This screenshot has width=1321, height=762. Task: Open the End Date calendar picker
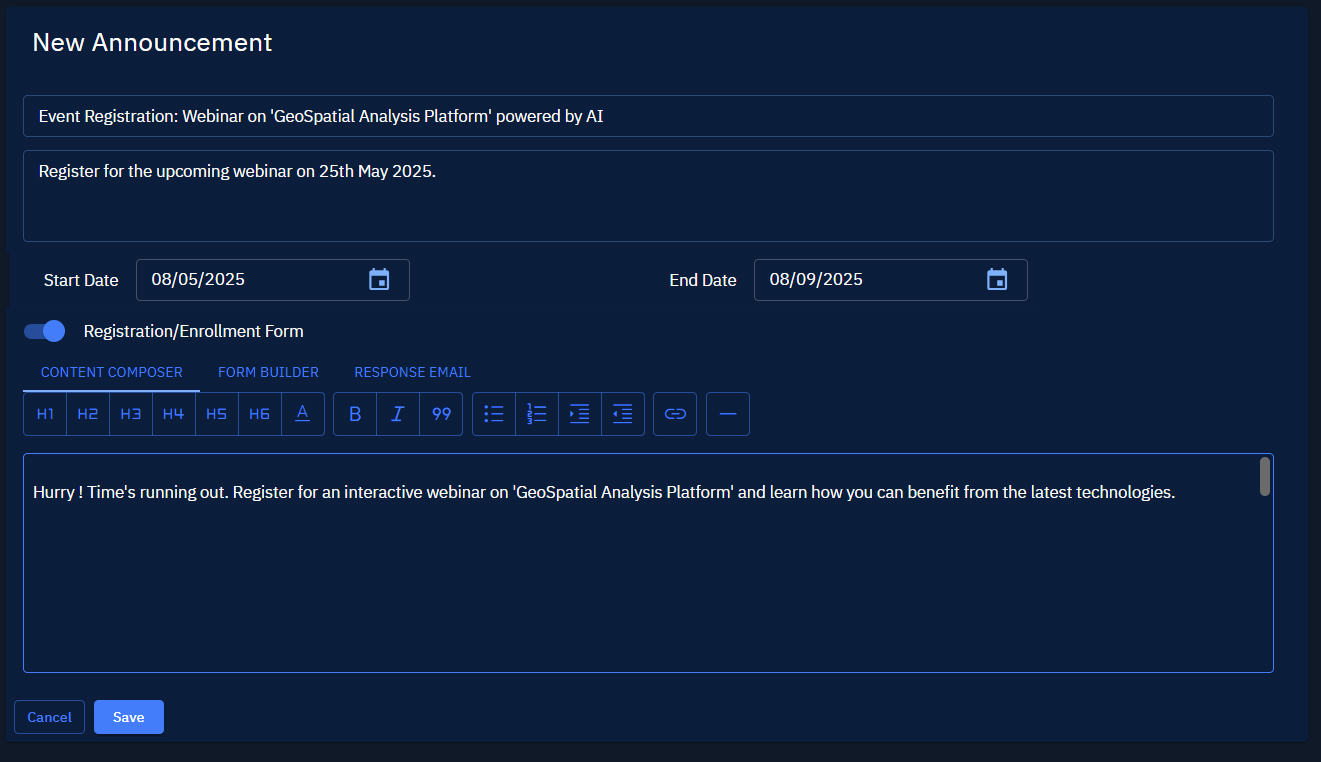point(996,279)
